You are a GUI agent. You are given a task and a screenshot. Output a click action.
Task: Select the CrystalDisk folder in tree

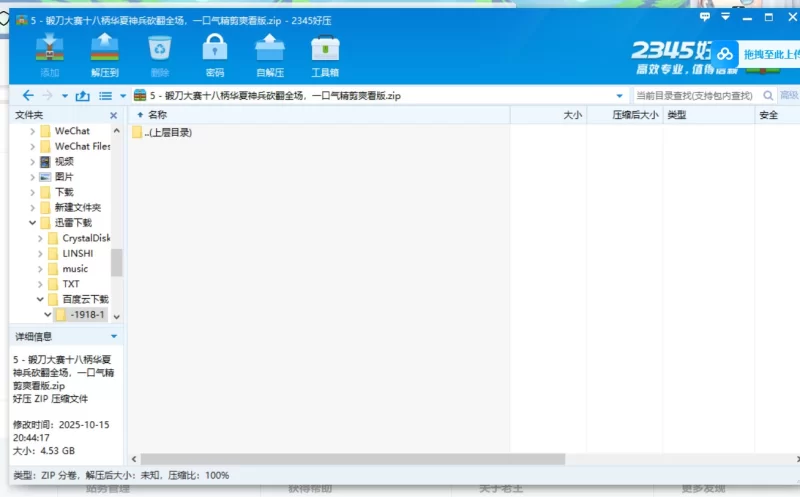86,238
